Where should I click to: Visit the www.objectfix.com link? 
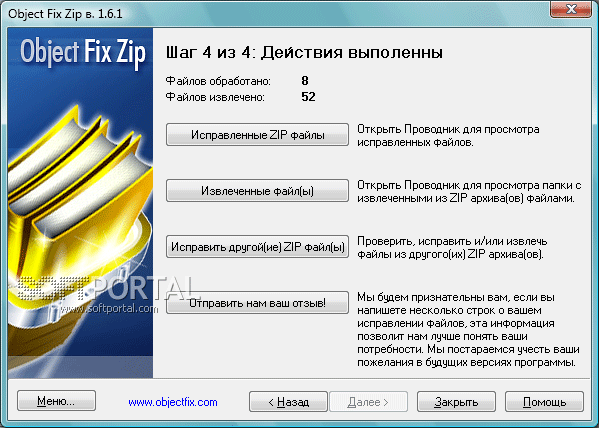tap(173, 402)
